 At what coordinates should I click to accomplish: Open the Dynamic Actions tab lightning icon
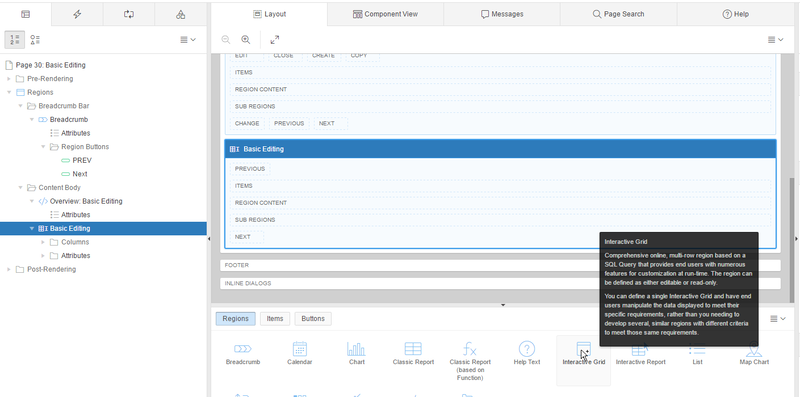(x=77, y=14)
